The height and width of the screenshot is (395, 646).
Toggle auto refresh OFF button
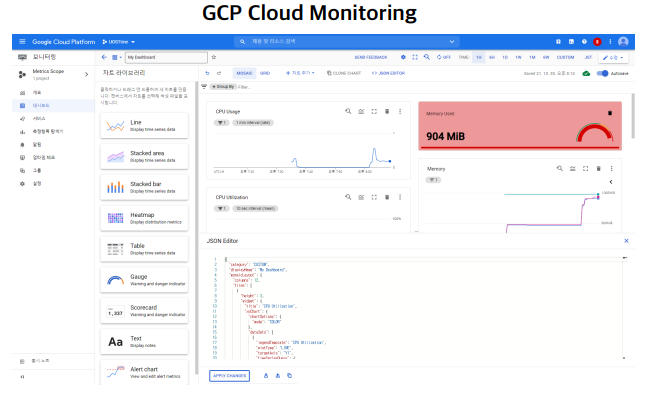[444, 57]
